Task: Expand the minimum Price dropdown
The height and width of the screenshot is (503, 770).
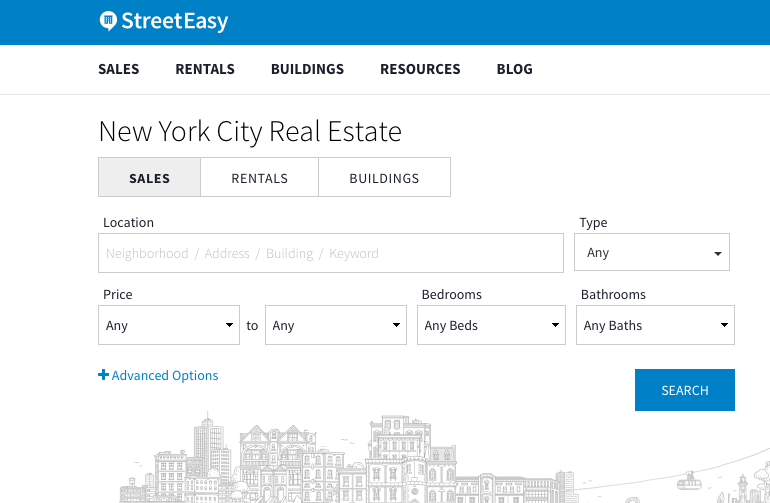Action: point(169,325)
